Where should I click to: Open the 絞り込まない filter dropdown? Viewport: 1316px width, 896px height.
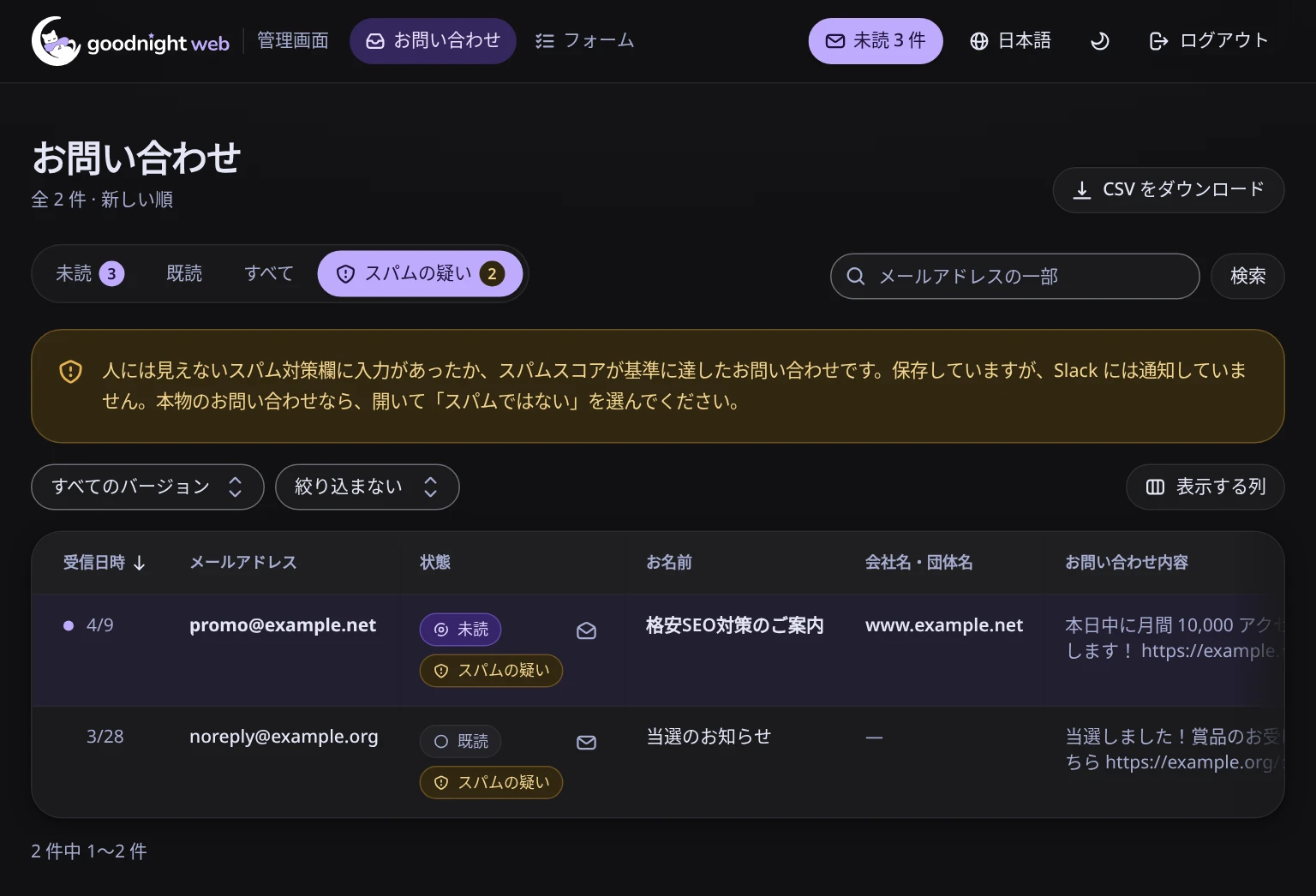tap(367, 487)
